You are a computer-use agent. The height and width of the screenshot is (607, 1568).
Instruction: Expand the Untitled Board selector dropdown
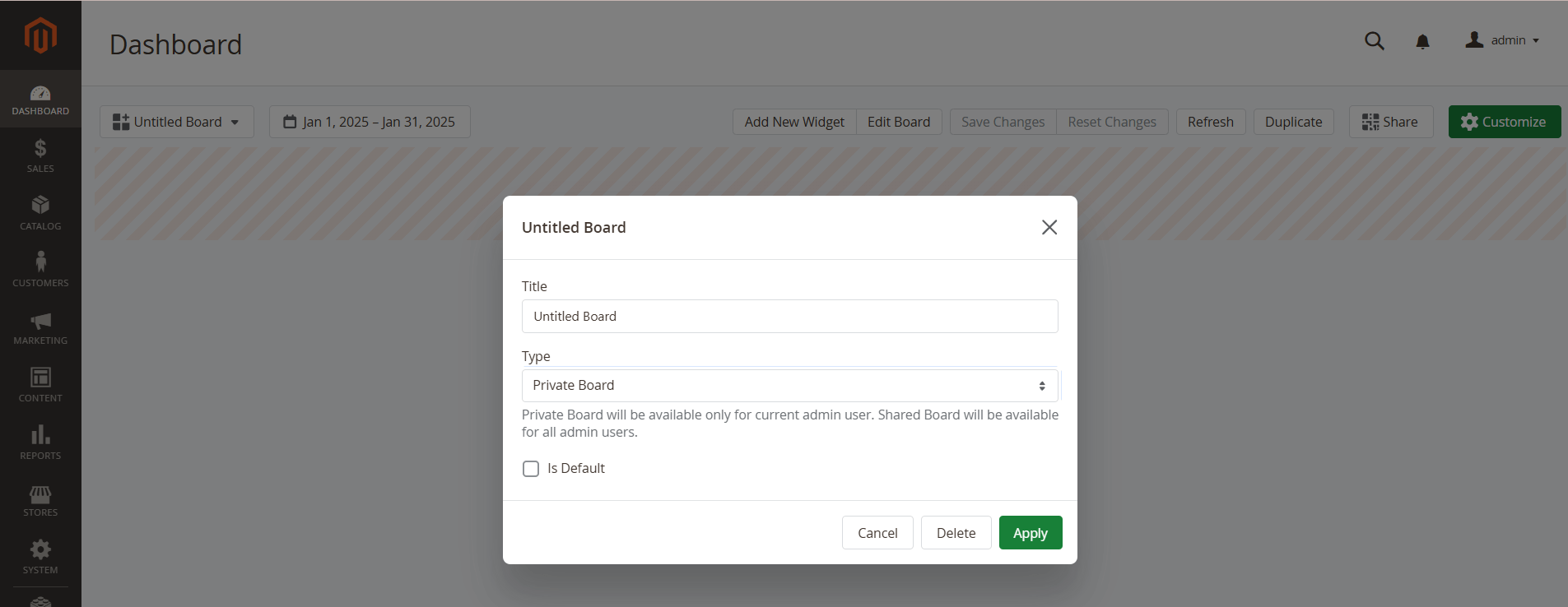[x=177, y=122]
